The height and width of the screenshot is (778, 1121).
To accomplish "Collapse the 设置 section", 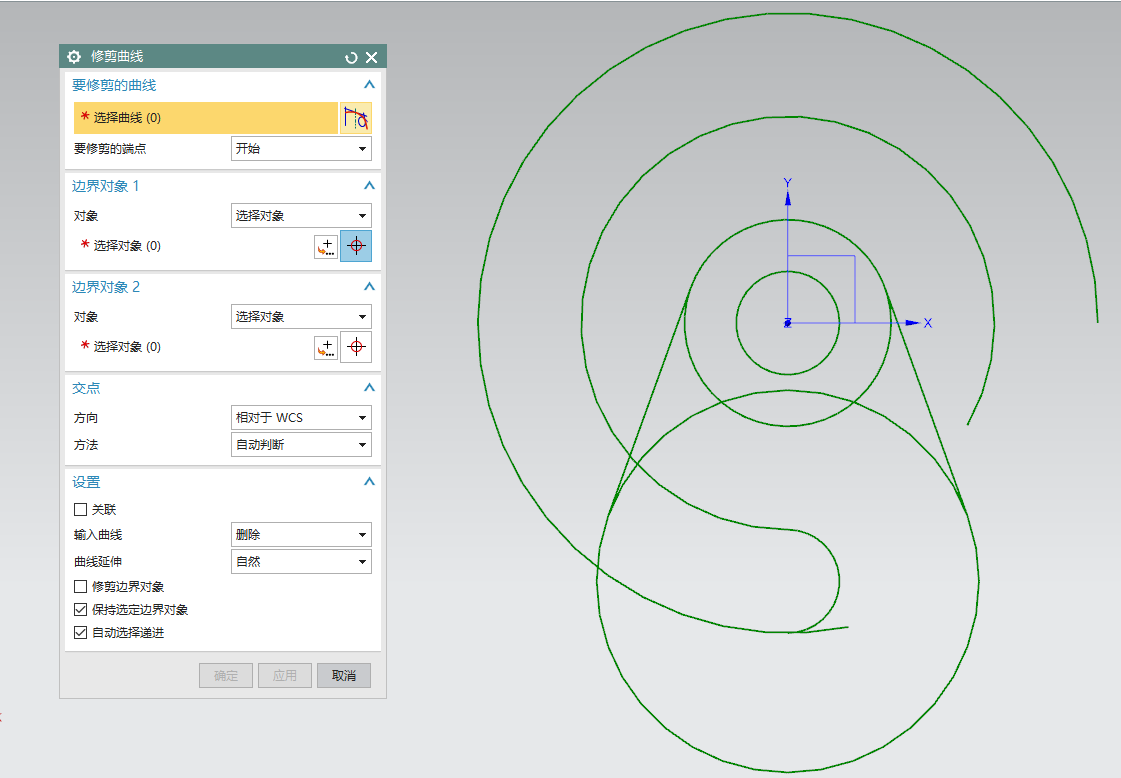I will tap(369, 481).
